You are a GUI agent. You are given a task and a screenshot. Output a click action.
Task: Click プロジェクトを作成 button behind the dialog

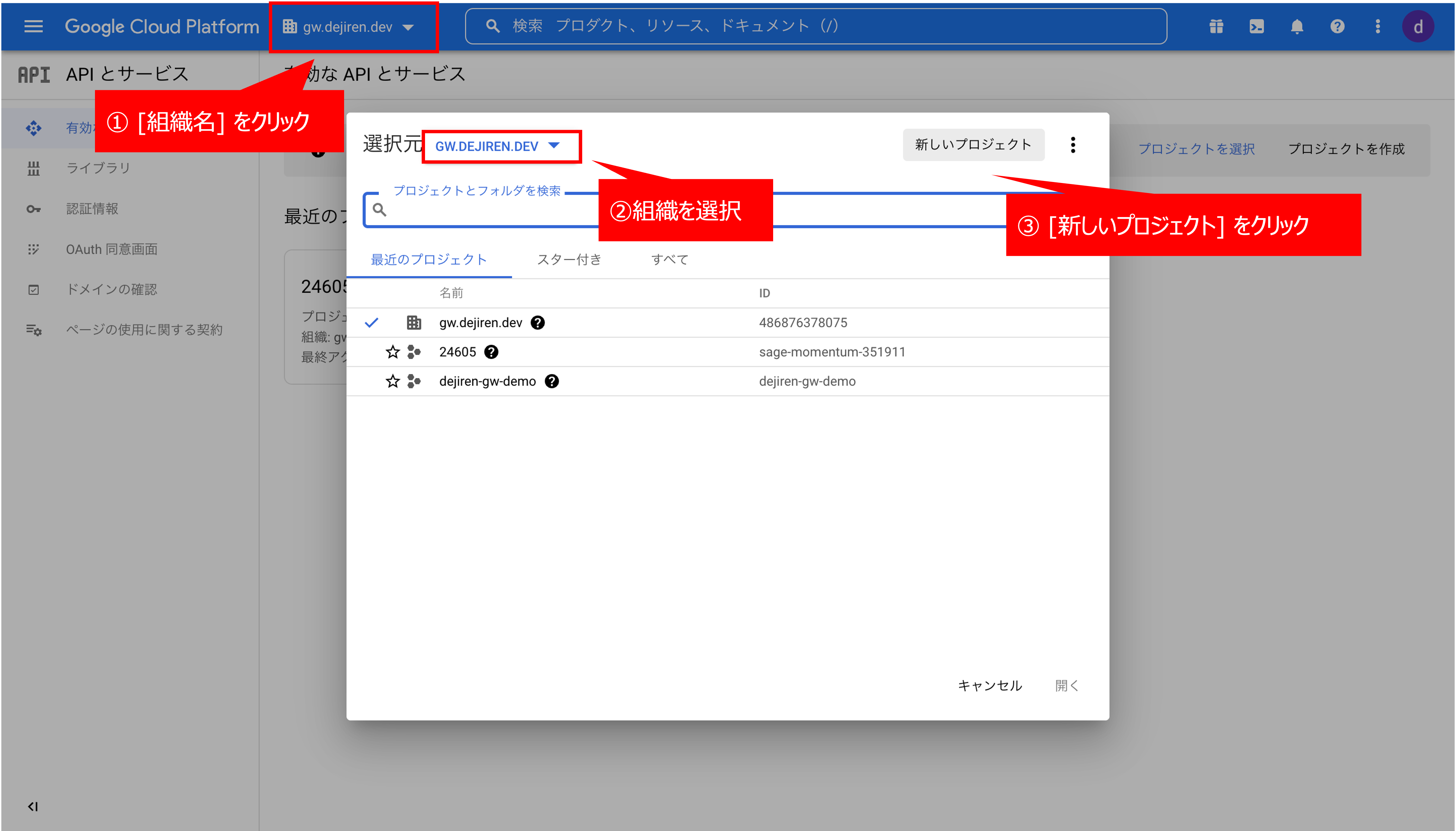point(1346,149)
